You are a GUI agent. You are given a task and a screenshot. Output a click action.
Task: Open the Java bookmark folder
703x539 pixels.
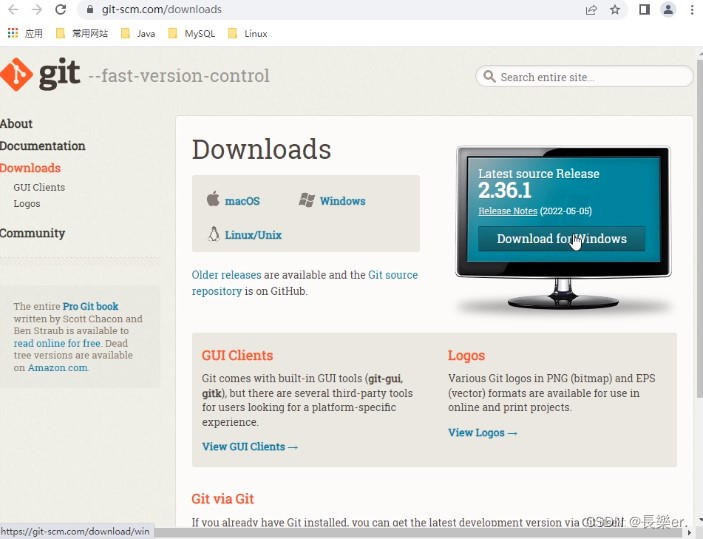pyautogui.click(x=139, y=34)
